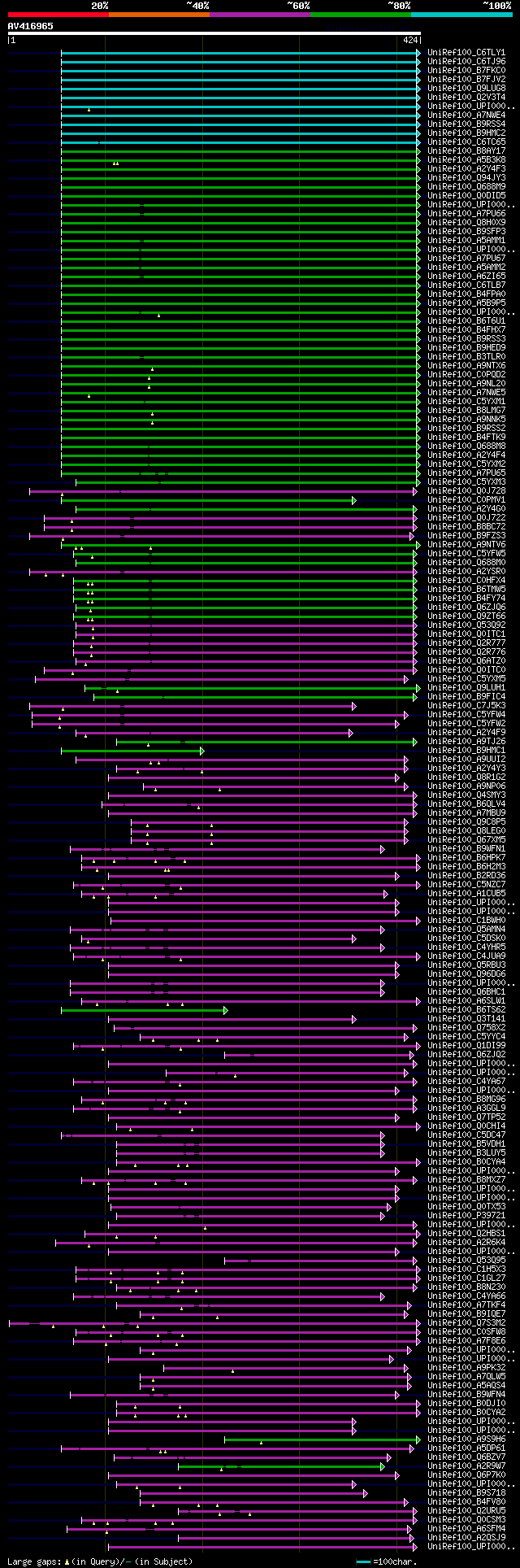
Task: Select label UniRef100_Q0DID5
Action: (466, 195)
